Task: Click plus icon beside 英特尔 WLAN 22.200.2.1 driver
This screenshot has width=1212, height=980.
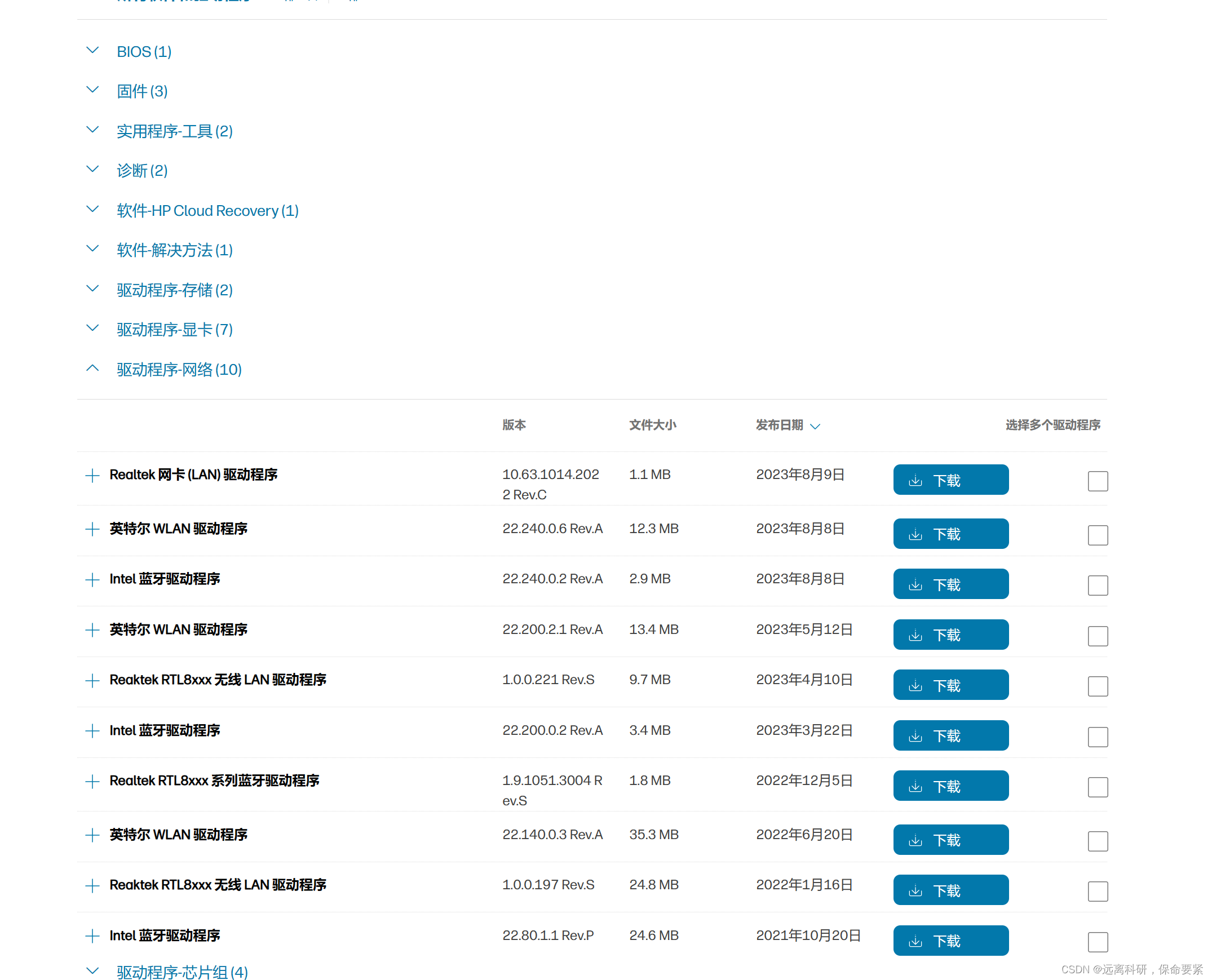Action: tap(92, 630)
